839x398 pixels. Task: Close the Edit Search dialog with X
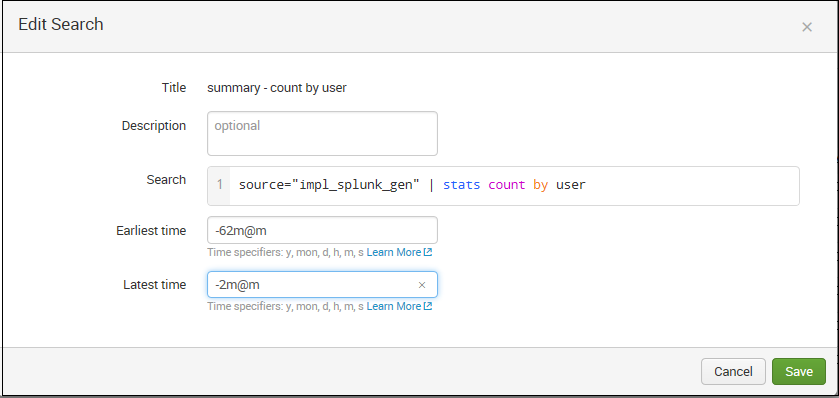[807, 27]
